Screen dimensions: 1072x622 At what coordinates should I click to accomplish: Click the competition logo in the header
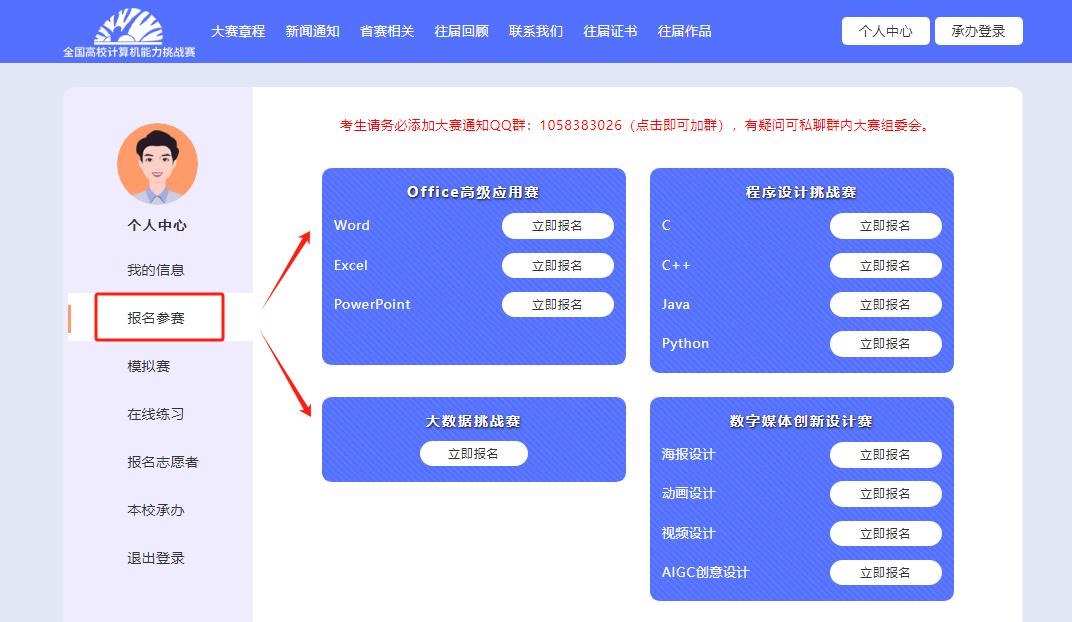(x=129, y=32)
